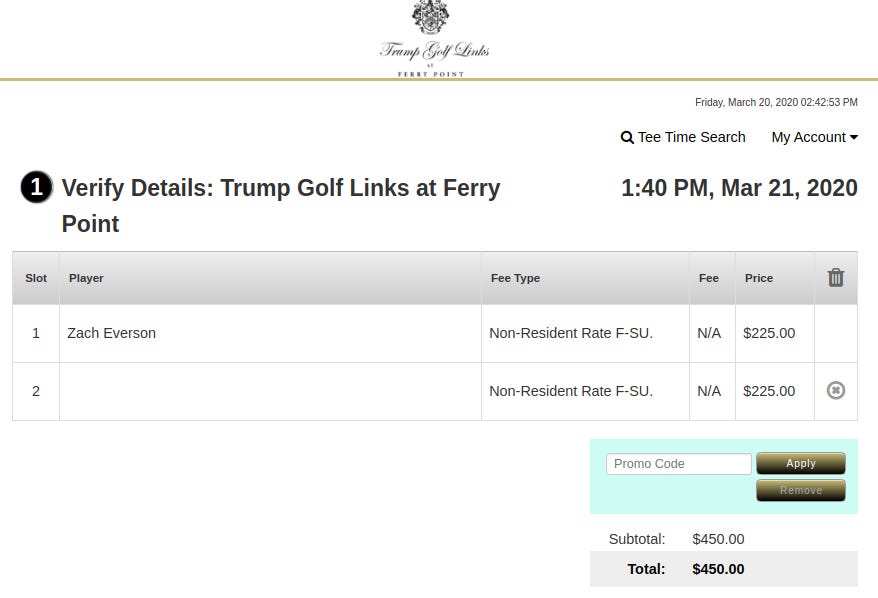
Task: Click the Player column header
Action: click(x=86, y=278)
